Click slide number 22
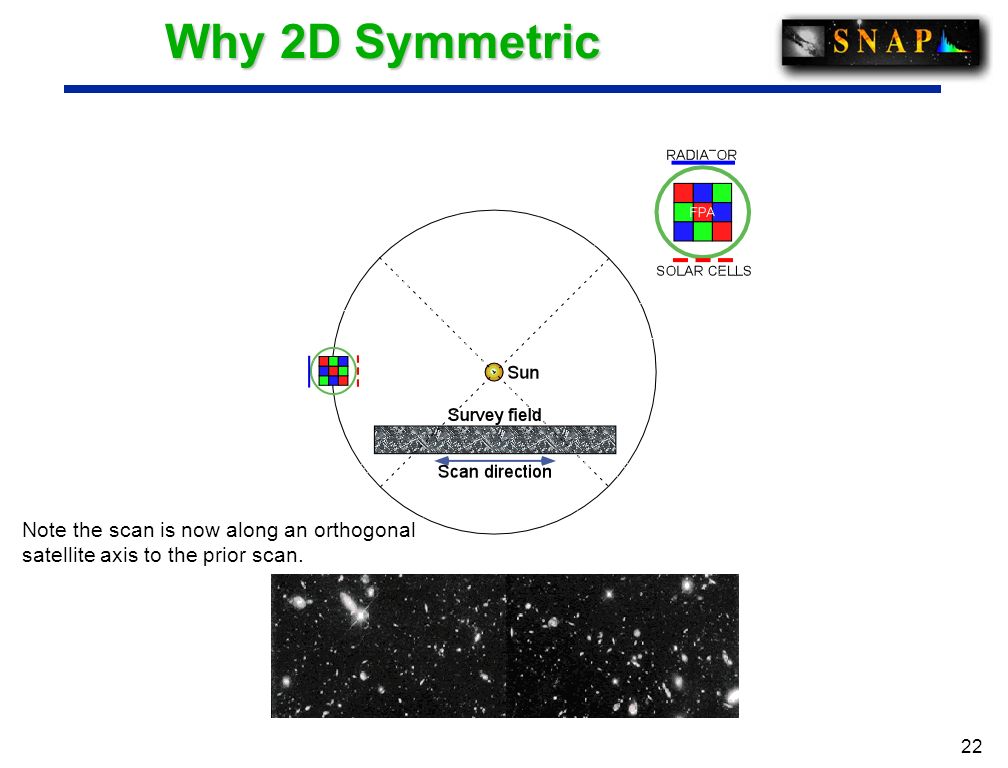This screenshot has width=1008, height=768. point(971,746)
